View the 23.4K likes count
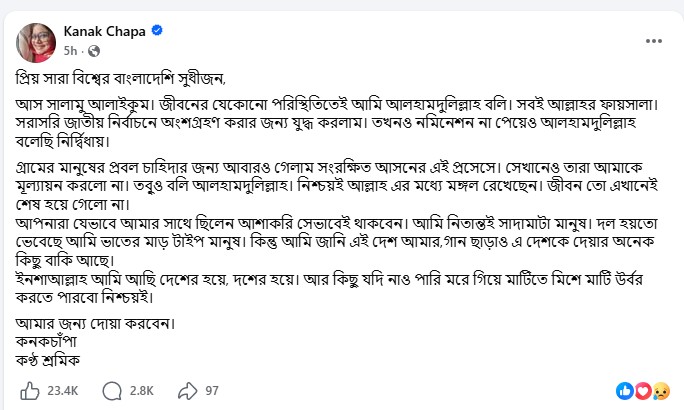This screenshot has width=684, height=410. [65, 391]
